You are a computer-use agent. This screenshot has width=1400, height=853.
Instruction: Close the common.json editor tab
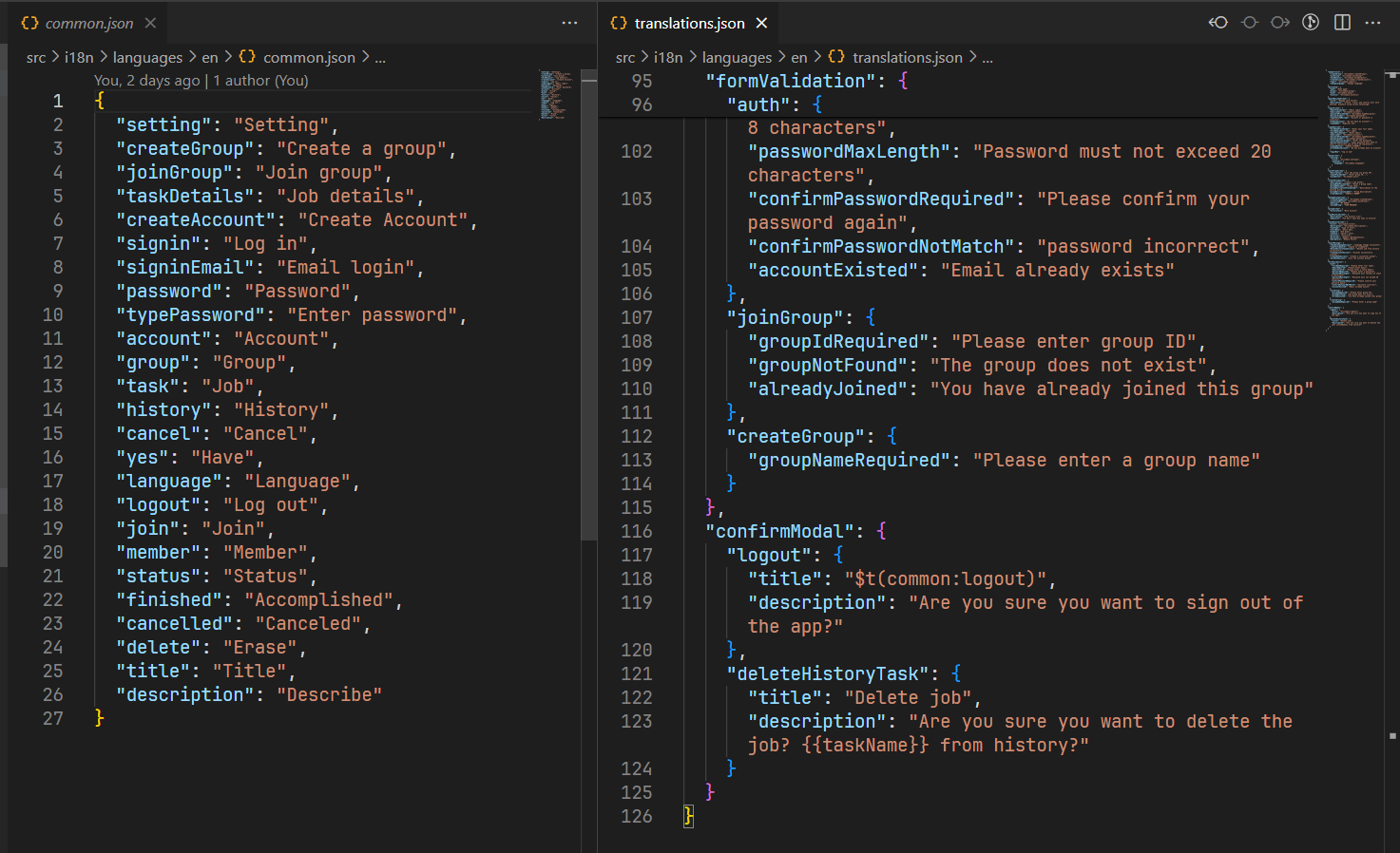tap(150, 23)
